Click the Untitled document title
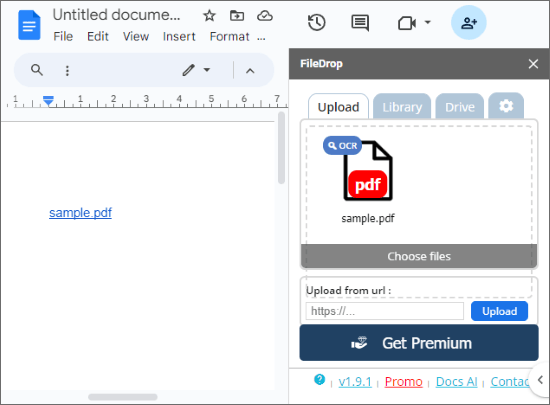Screen dimensions: 550x405 [x=116, y=15]
